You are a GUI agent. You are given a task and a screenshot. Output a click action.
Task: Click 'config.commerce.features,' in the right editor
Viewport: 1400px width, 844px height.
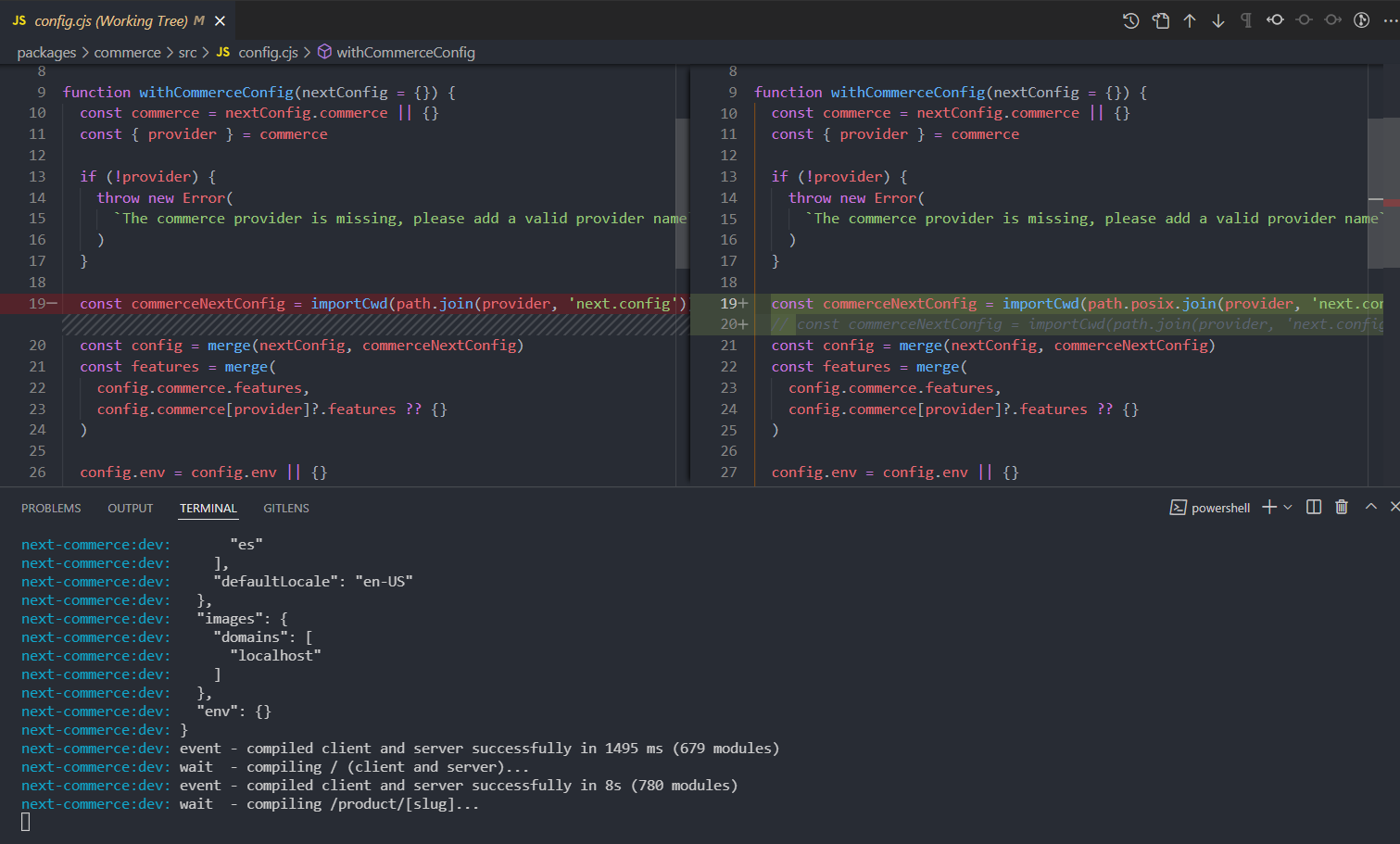(895, 388)
